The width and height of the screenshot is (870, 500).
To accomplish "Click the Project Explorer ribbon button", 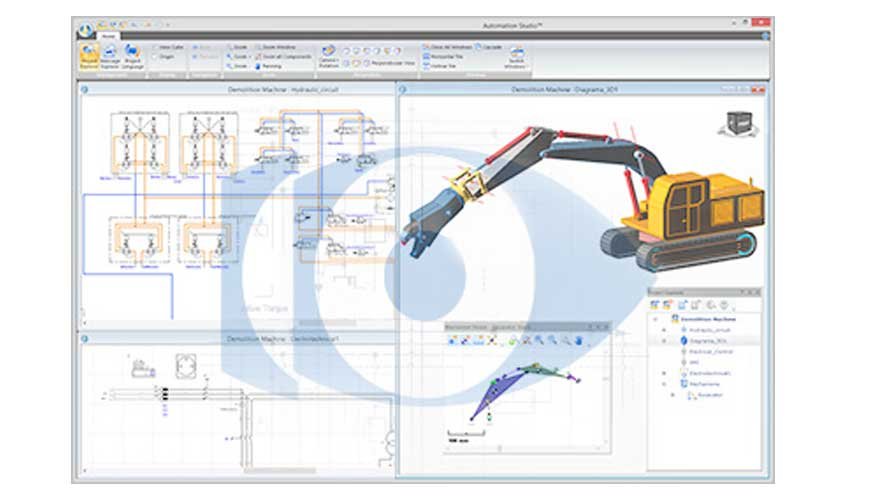I will (x=89, y=57).
